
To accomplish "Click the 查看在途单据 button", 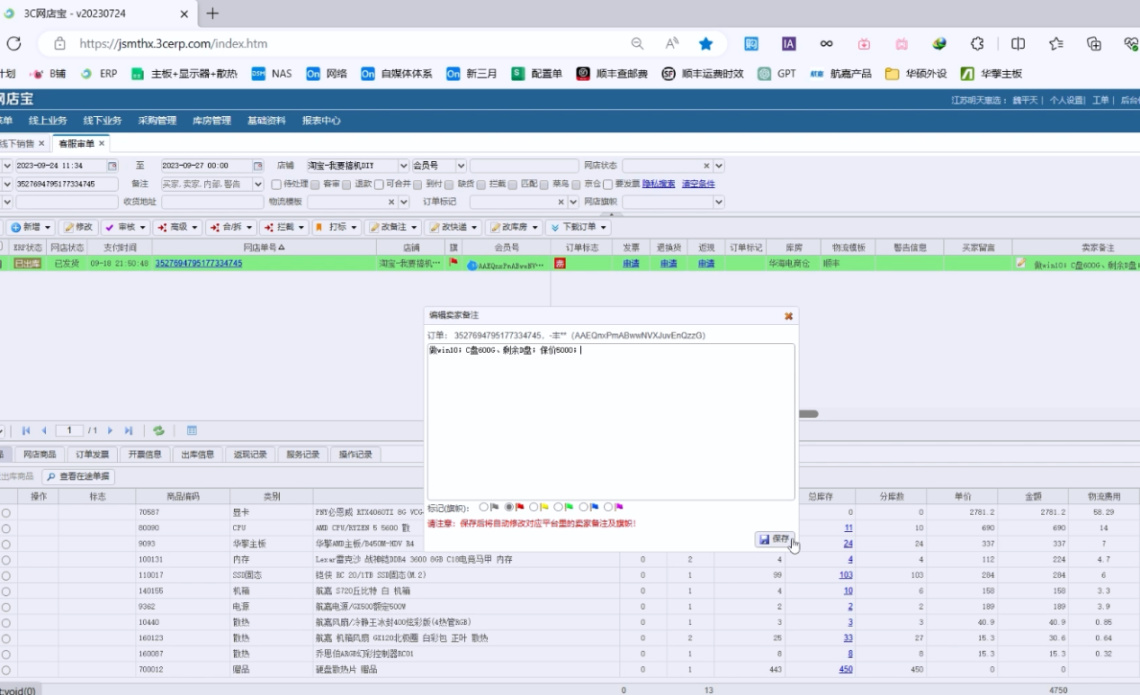I will 79,476.
